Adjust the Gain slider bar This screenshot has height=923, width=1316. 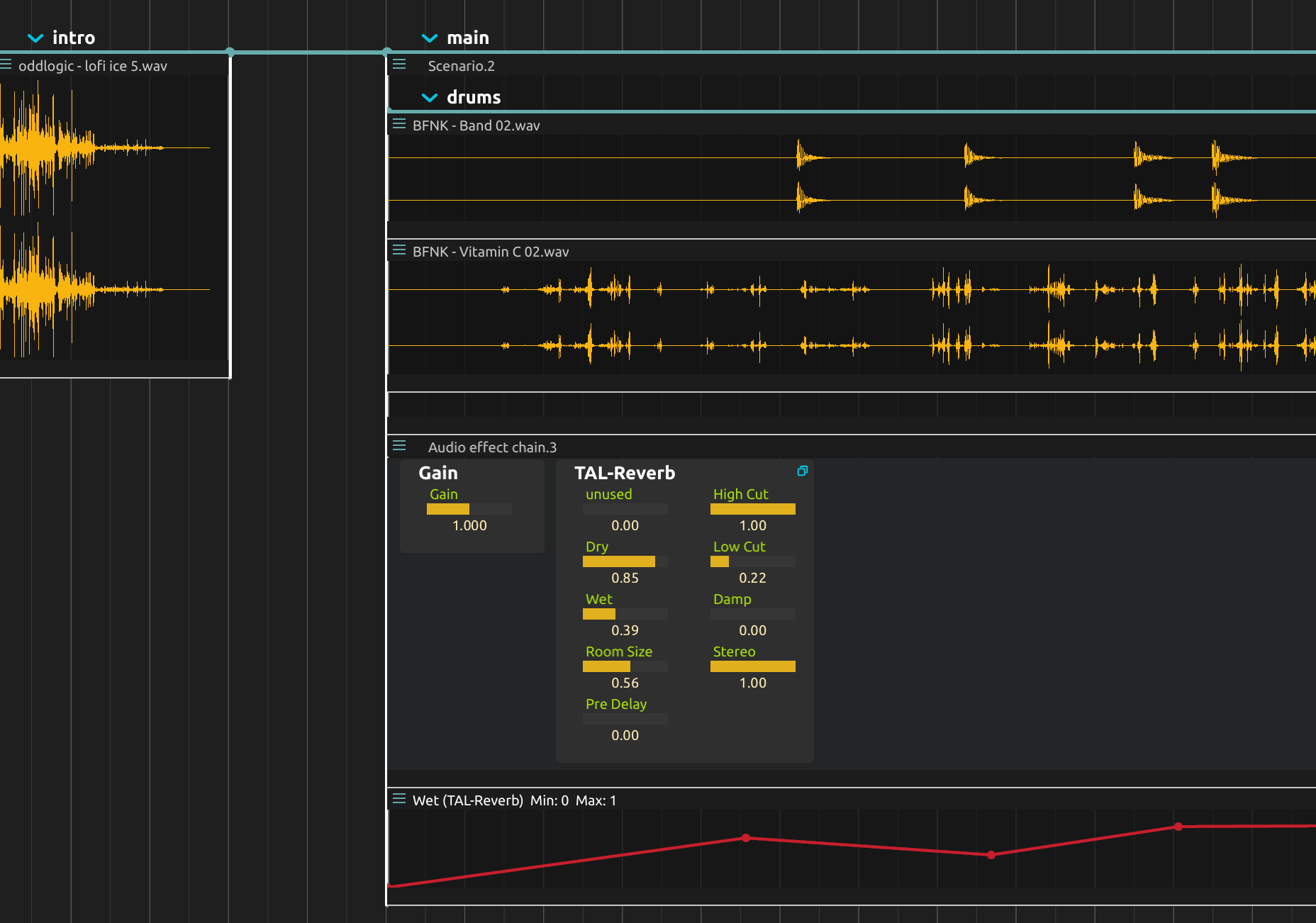pyautogui.click(x=469, y=509)
